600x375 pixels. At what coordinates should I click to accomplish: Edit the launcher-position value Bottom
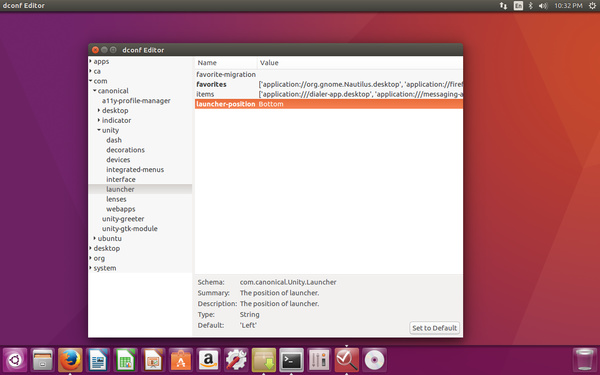pyautogui.click(x=271, y=104)
